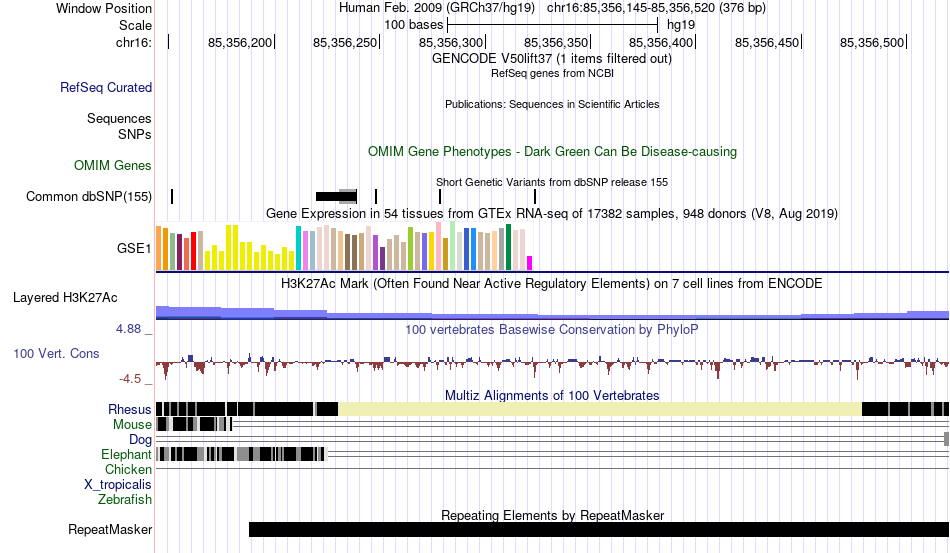Click the Sequences track label
This screenshot has height=553, width=950.
[x=119, y=118]
